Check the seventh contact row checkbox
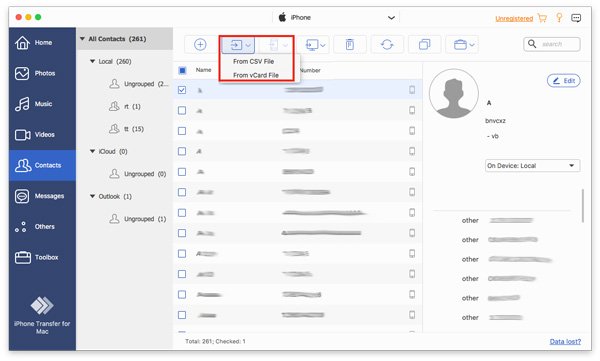600x361 pixels. pos(182,213)
